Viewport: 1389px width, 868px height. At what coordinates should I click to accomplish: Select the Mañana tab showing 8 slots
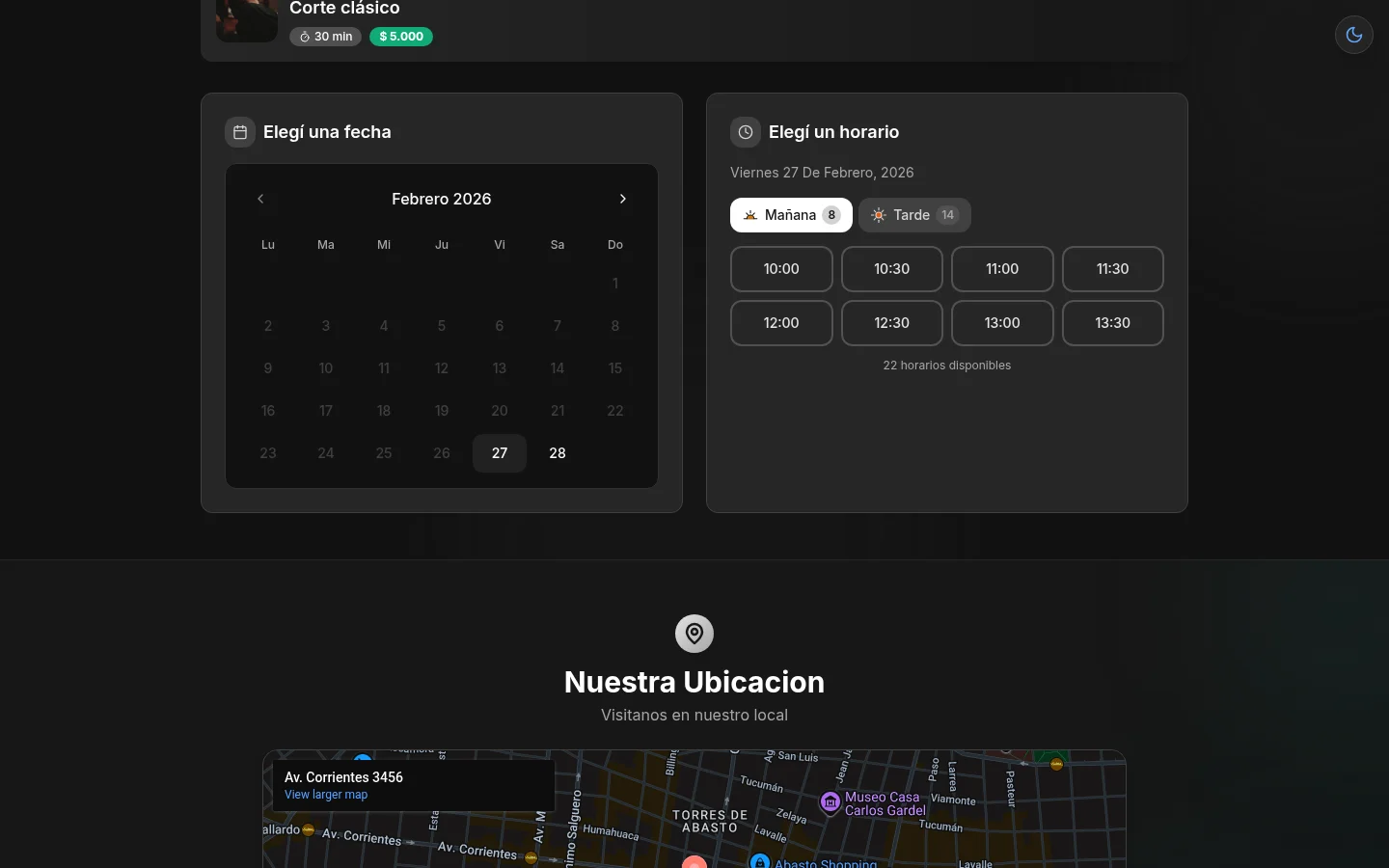(791, 215)
